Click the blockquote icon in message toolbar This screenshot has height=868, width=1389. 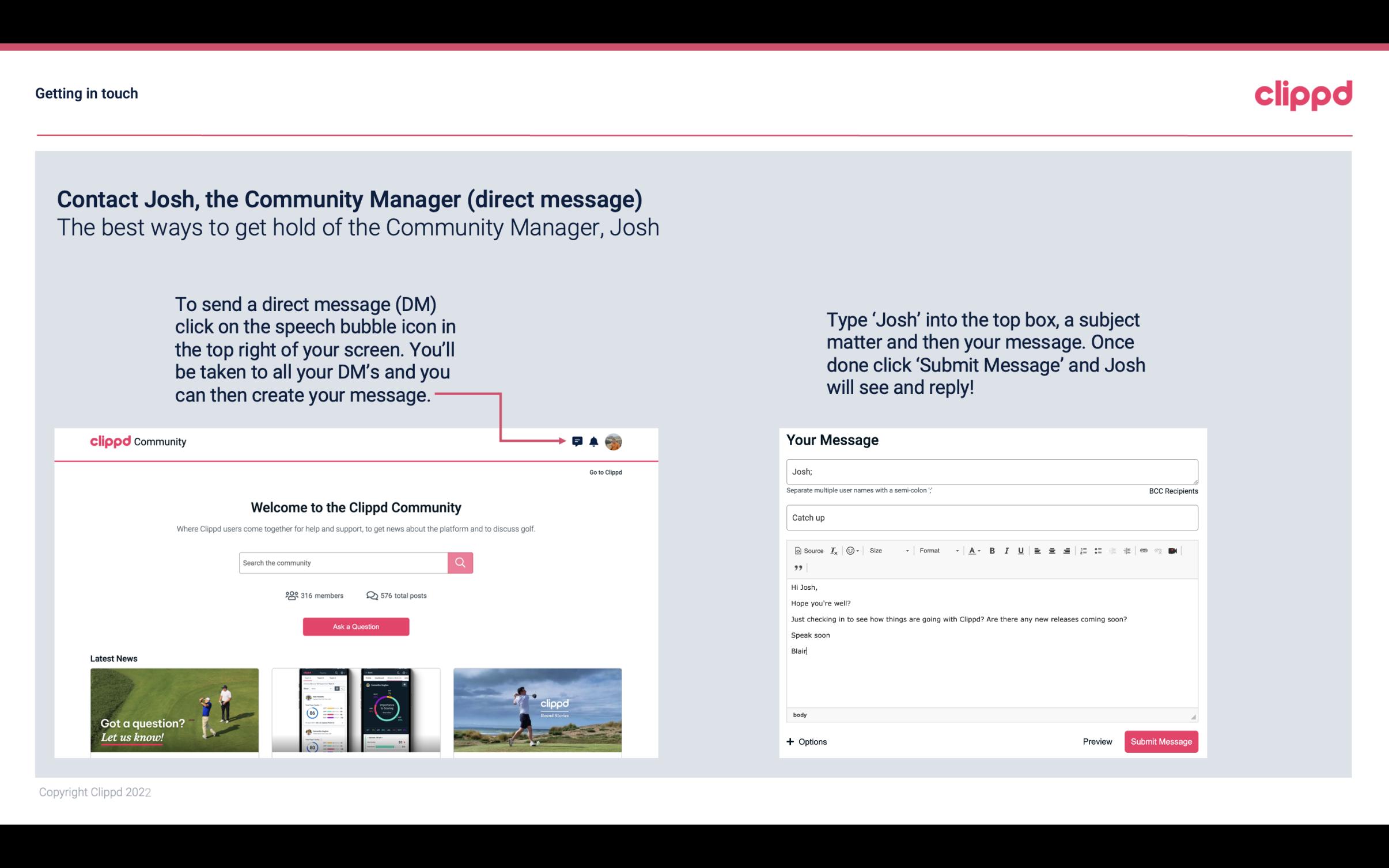pyautogui.click(x=797, y=567)
